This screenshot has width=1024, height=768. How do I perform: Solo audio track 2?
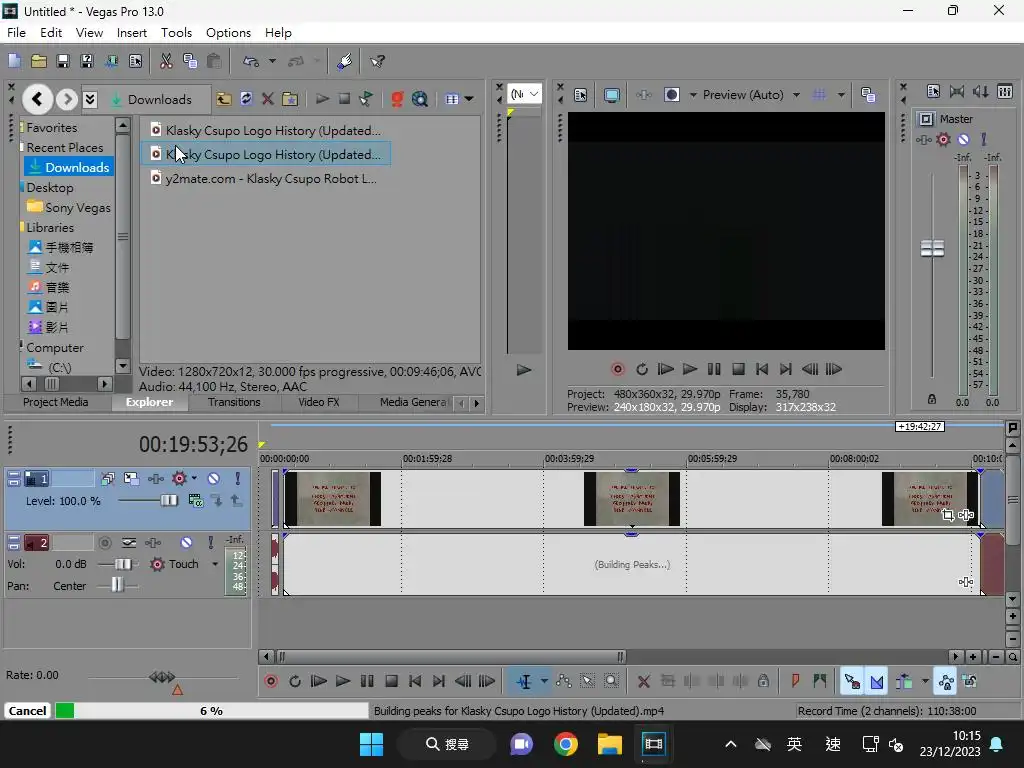point(210,543)
